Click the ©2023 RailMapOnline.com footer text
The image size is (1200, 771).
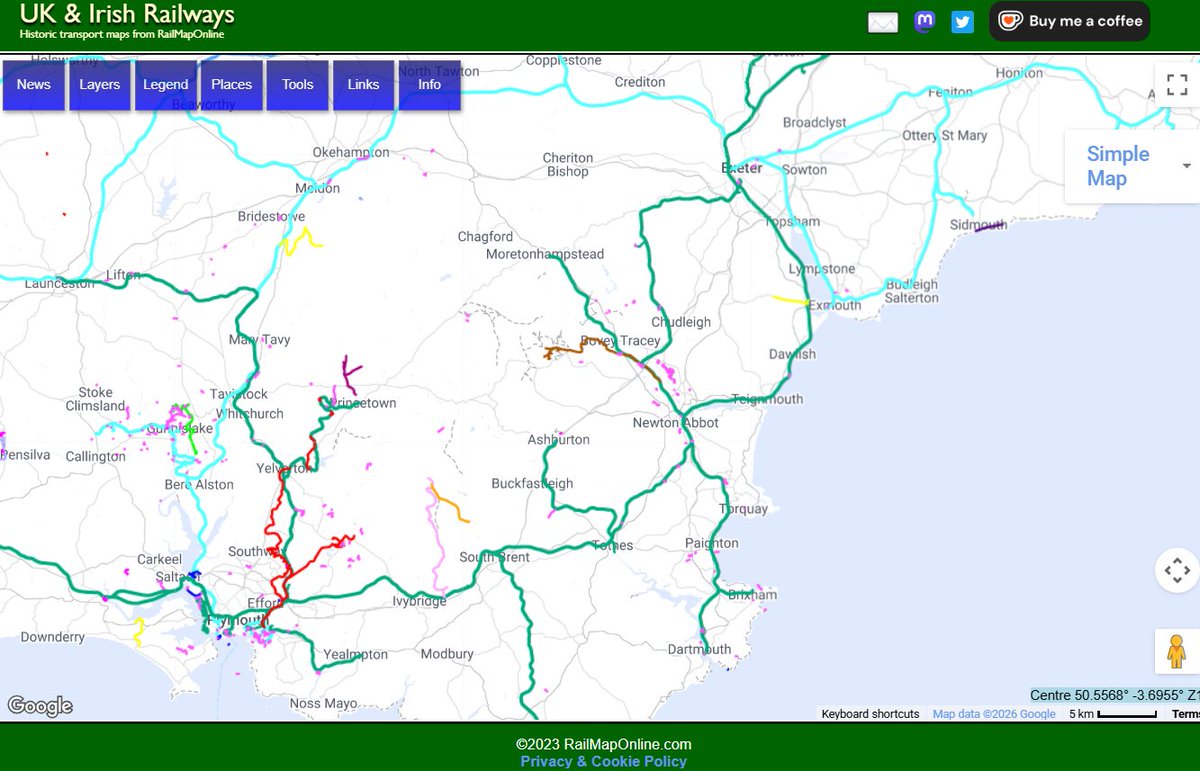coord(603,744)
